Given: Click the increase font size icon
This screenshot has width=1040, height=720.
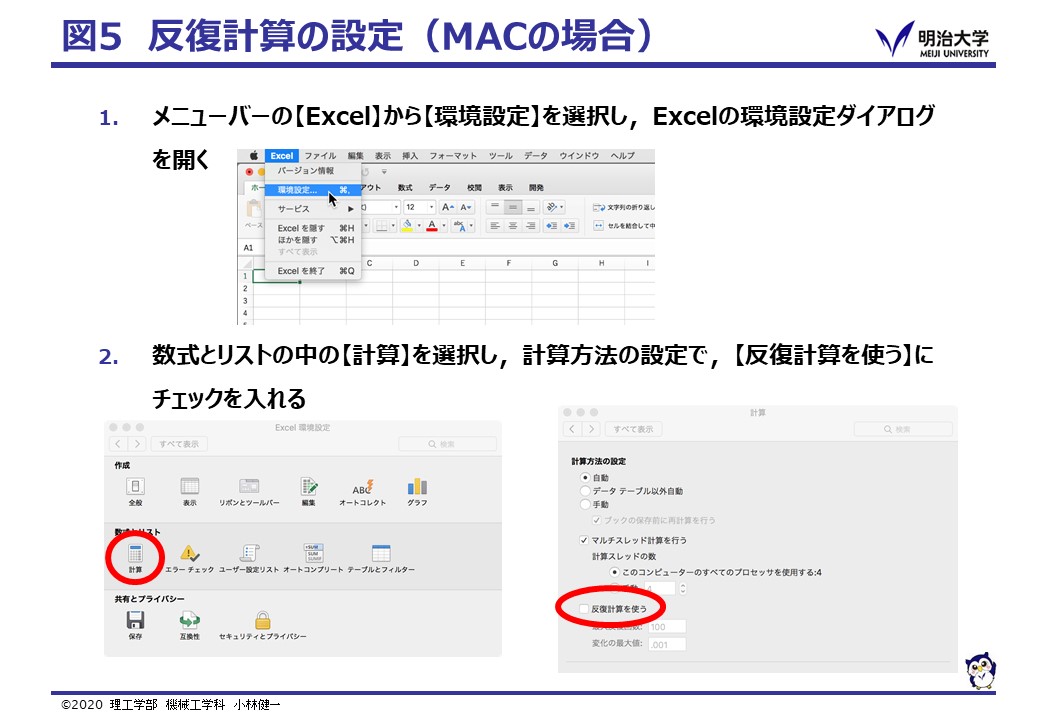Looking at the screenshot, I should tap(448, 208).
